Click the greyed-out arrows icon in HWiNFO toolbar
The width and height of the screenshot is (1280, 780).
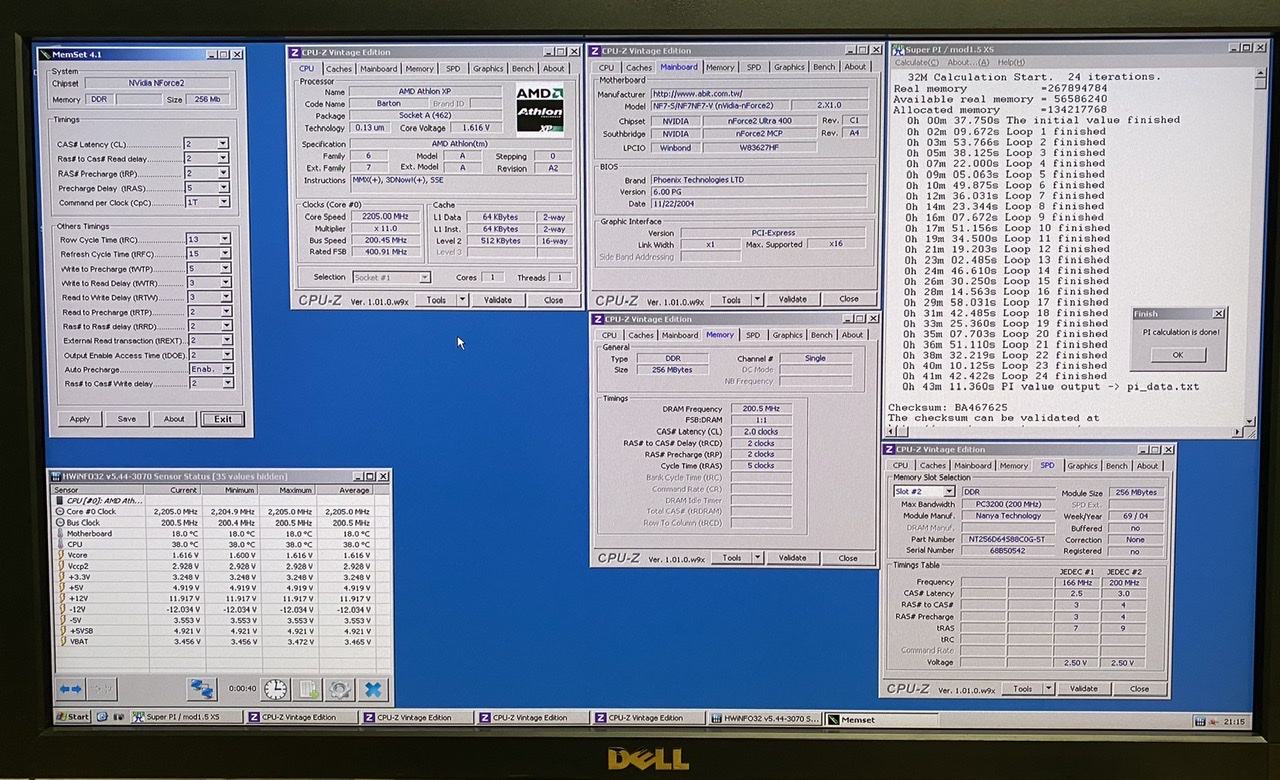pos(102,689)
